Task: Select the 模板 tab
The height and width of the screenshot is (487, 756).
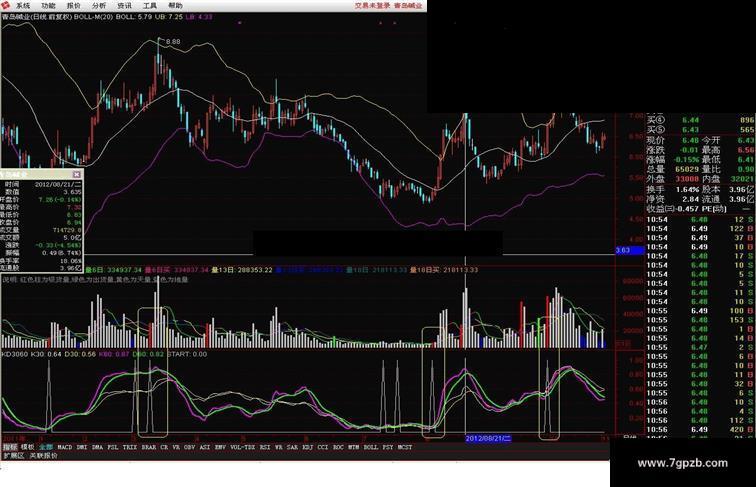Action: (x=27, y=447)
